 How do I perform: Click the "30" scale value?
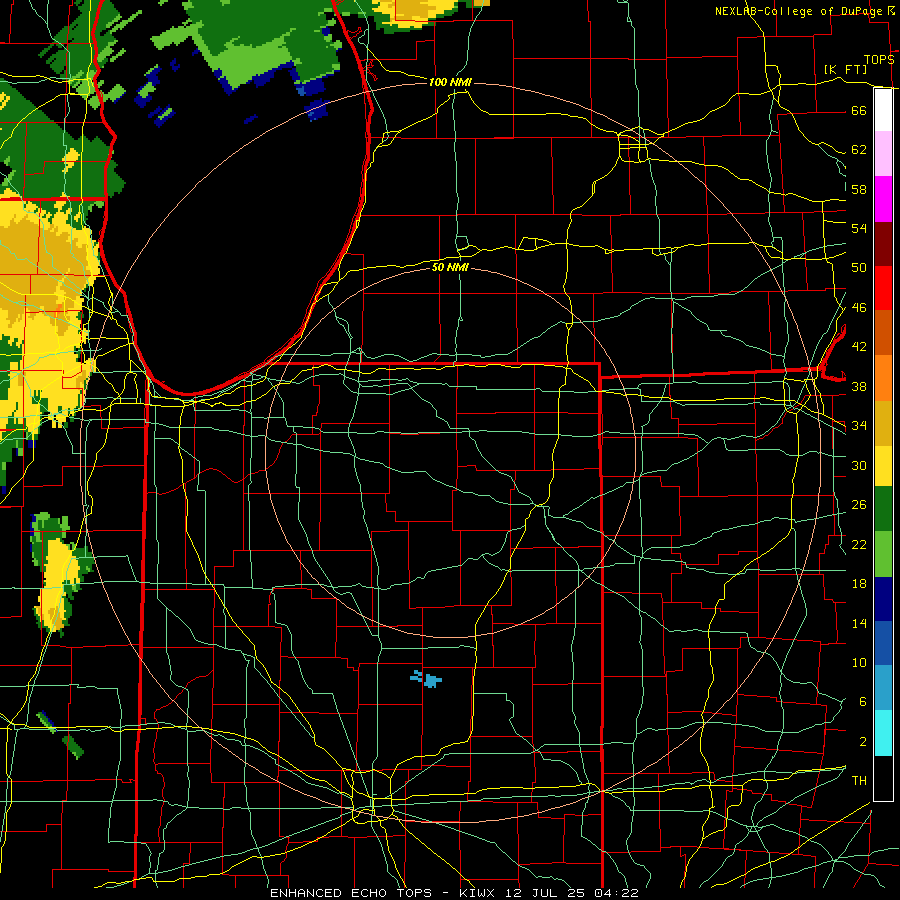click(x=859, y=465)
